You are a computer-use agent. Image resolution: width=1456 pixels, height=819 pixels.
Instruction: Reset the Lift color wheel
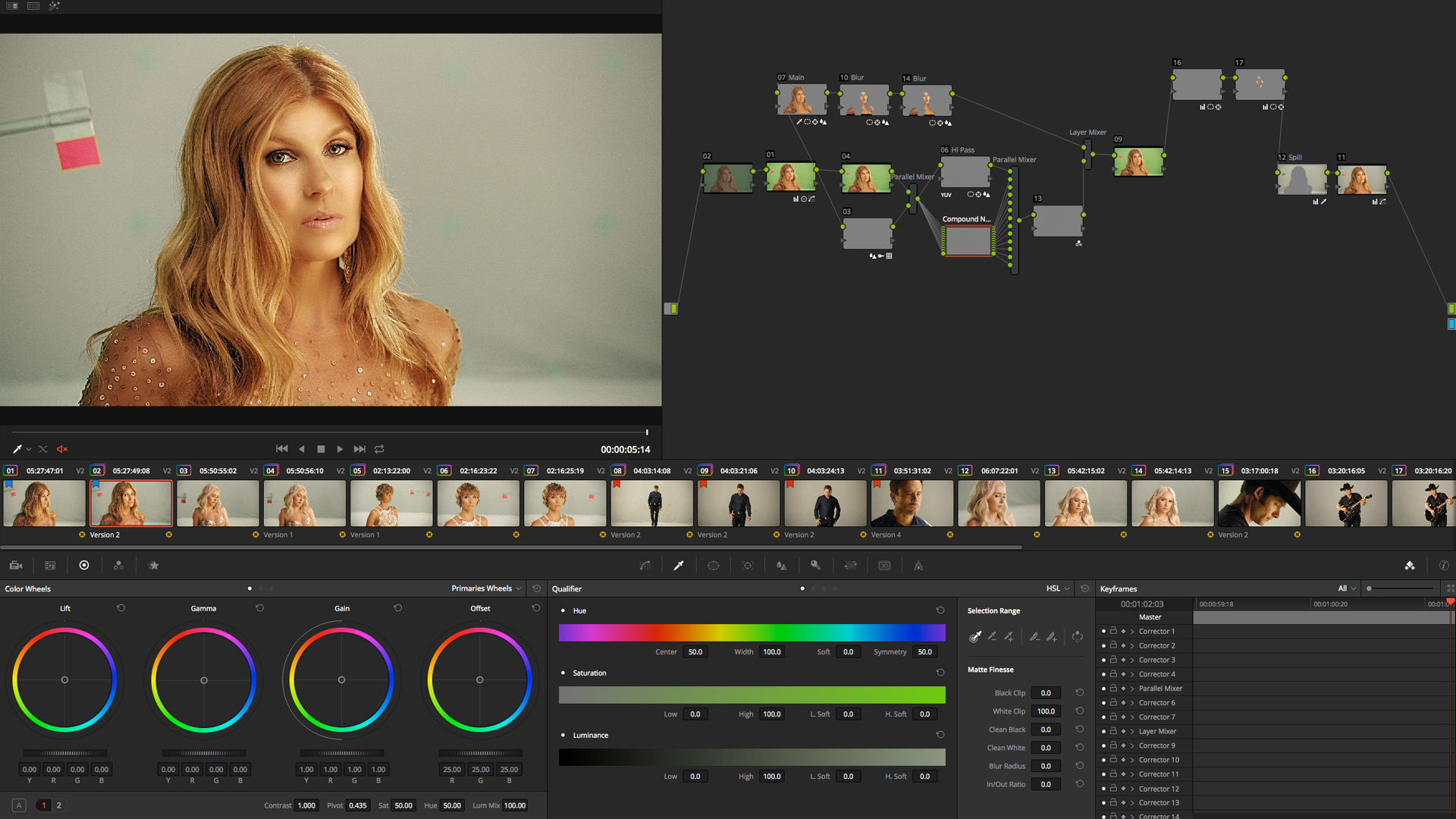pos(121,608)
